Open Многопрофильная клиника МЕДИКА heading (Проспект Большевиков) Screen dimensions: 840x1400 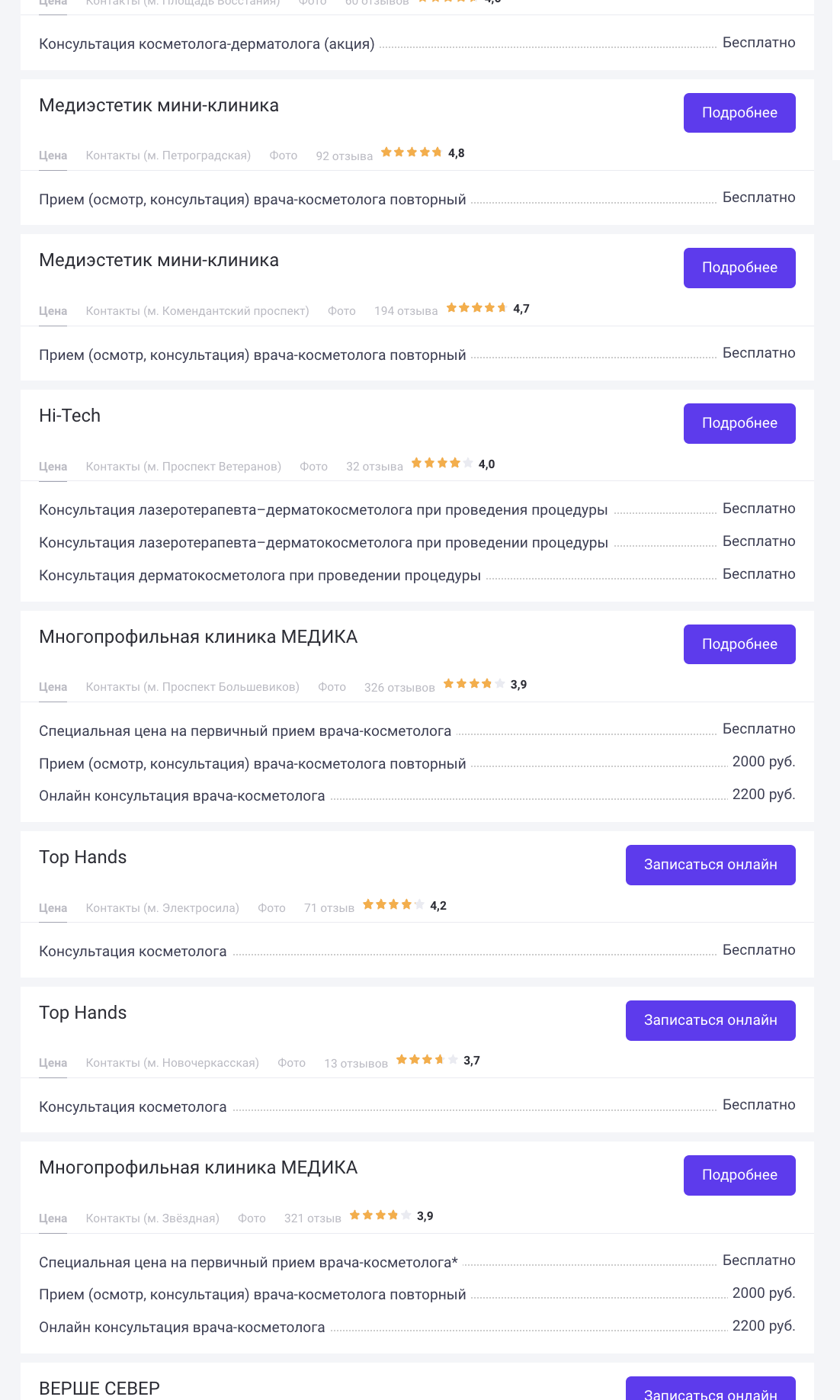(198, 637)
